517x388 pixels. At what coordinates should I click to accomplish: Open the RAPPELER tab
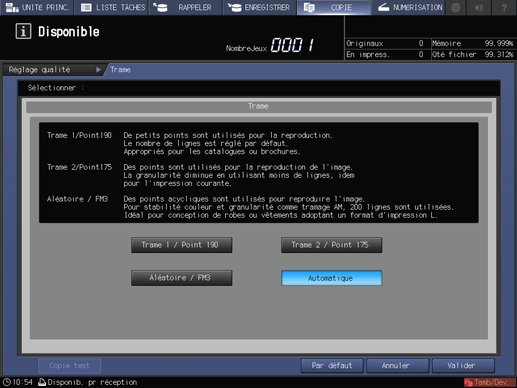tap(186, 7)
